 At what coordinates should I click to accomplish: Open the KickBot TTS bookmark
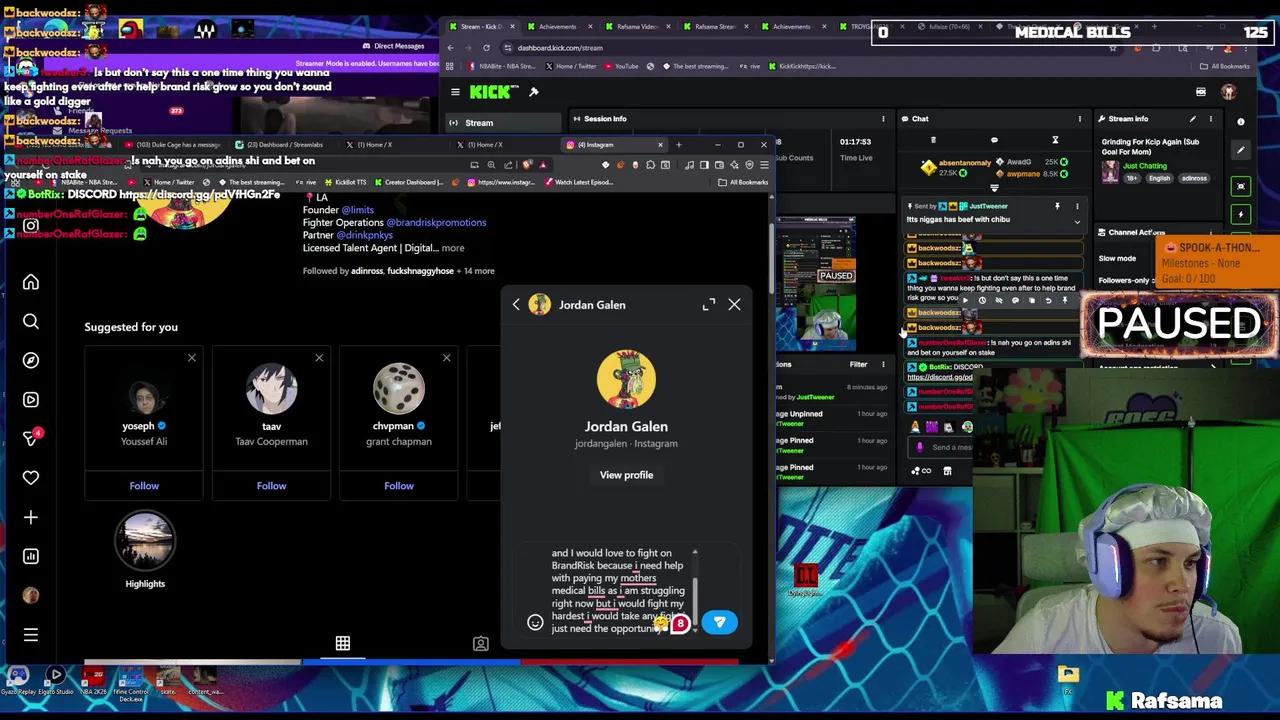(x=346, y=183)
